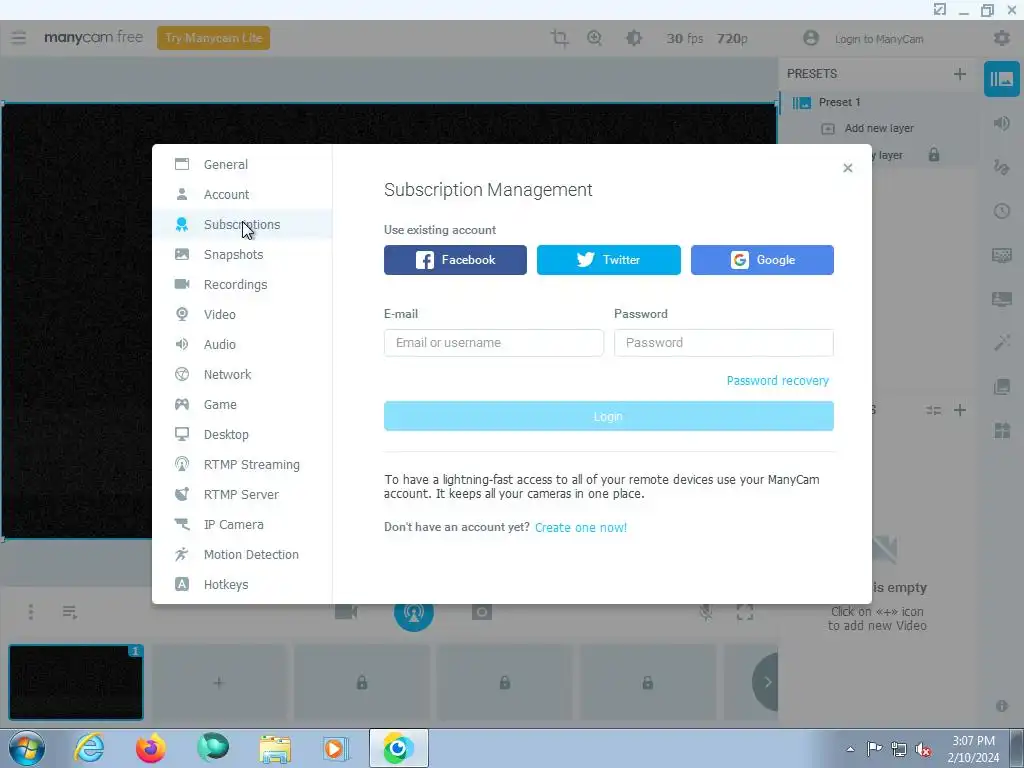Toggle the fullscreen icon

tap(744, 612)
